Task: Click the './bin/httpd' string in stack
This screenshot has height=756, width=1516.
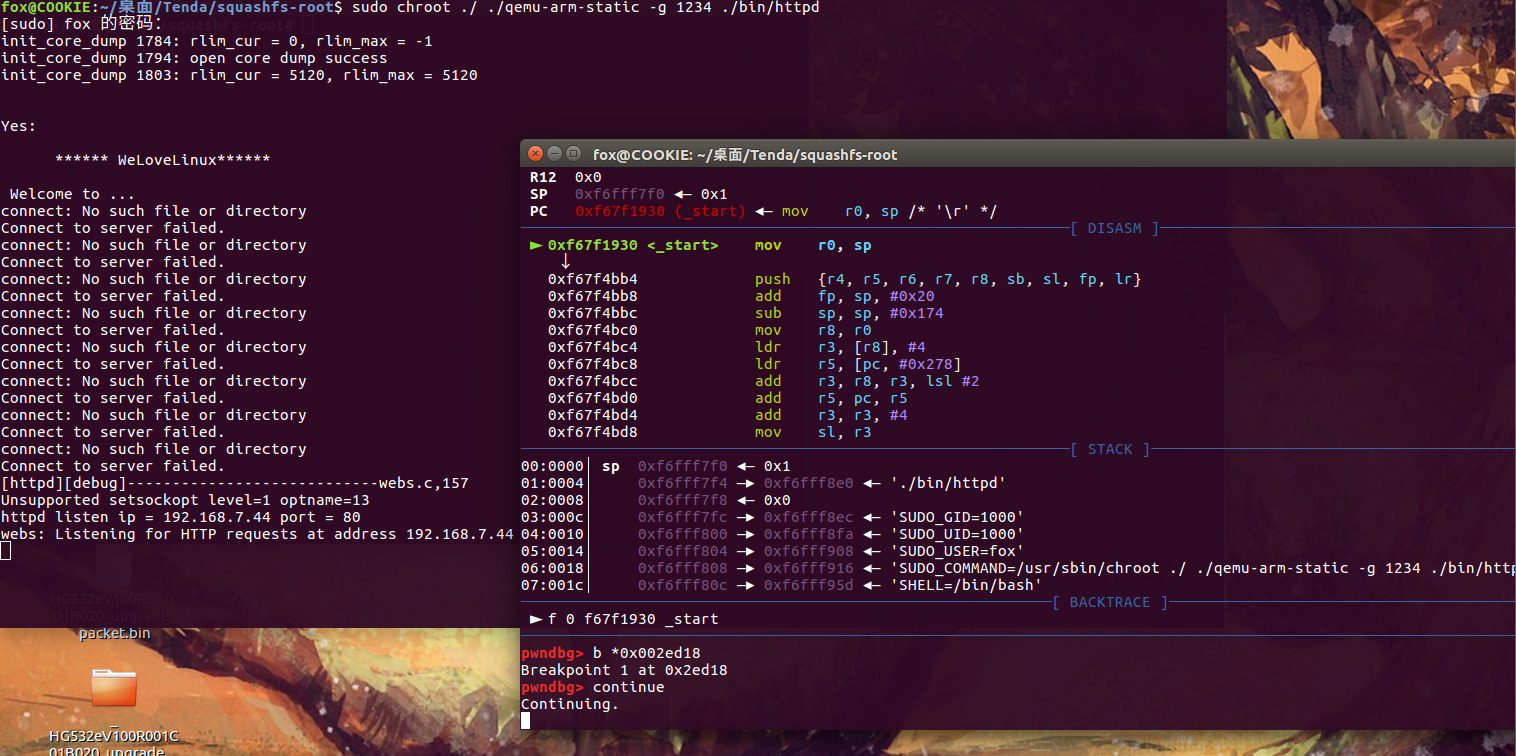Action: pyautogui.click(x=948, y=483)
